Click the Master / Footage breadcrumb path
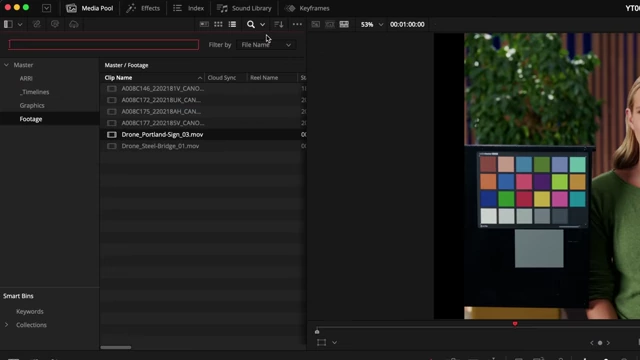 point(127,65)
